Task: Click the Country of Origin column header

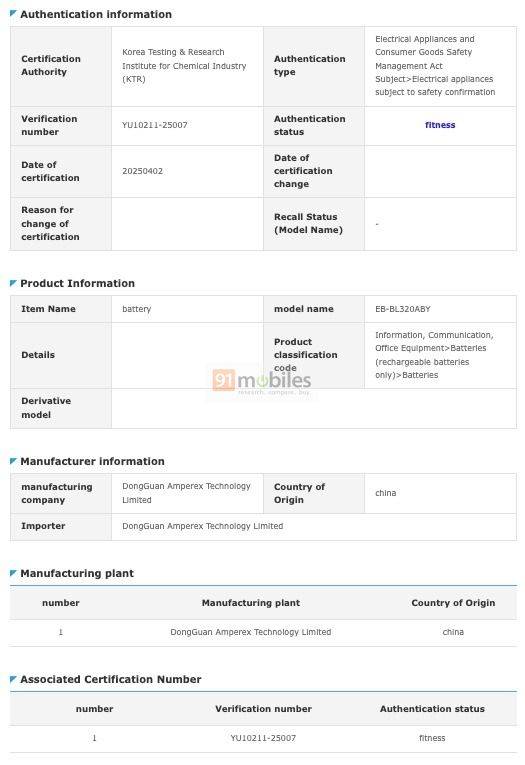Action: pyautogui.click(x=453, y=603)
